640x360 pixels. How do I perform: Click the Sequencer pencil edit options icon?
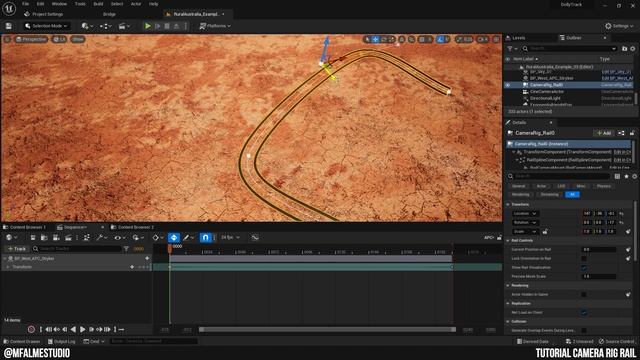(189, 238)
